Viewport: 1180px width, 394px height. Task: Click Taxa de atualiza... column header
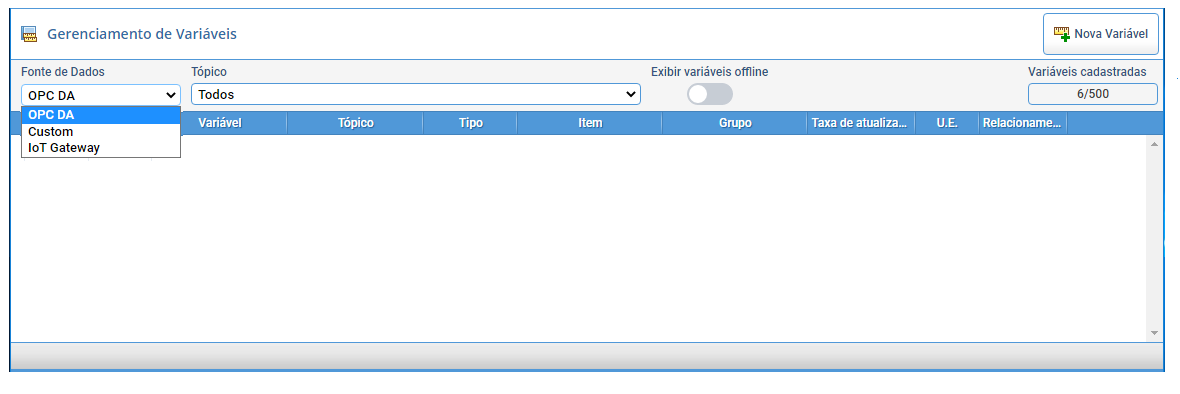(861, 123)
